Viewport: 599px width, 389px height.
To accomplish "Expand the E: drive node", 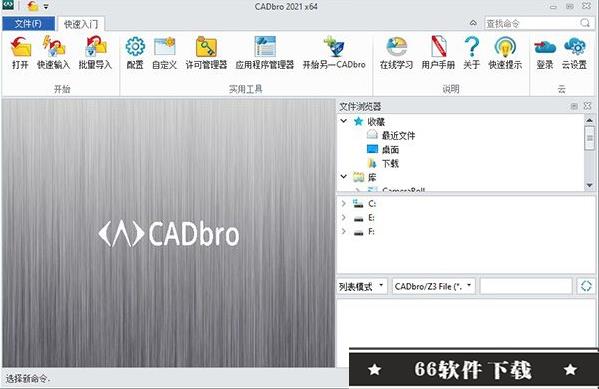I will pos(343,217).
